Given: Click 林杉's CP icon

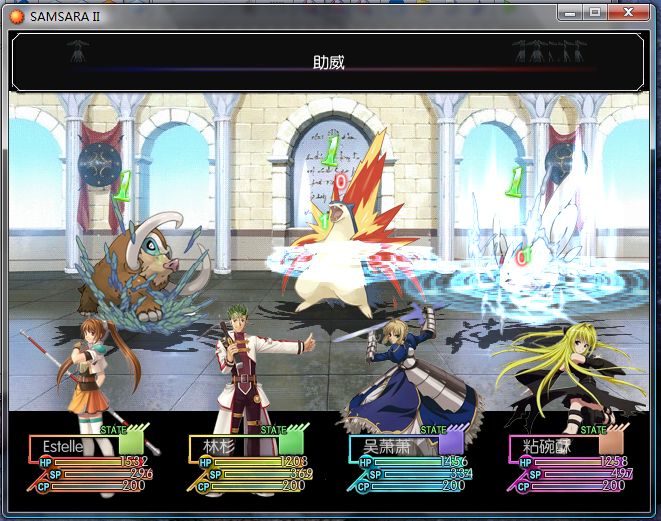Looking at the screenshot, I should [x=204, y=487].
